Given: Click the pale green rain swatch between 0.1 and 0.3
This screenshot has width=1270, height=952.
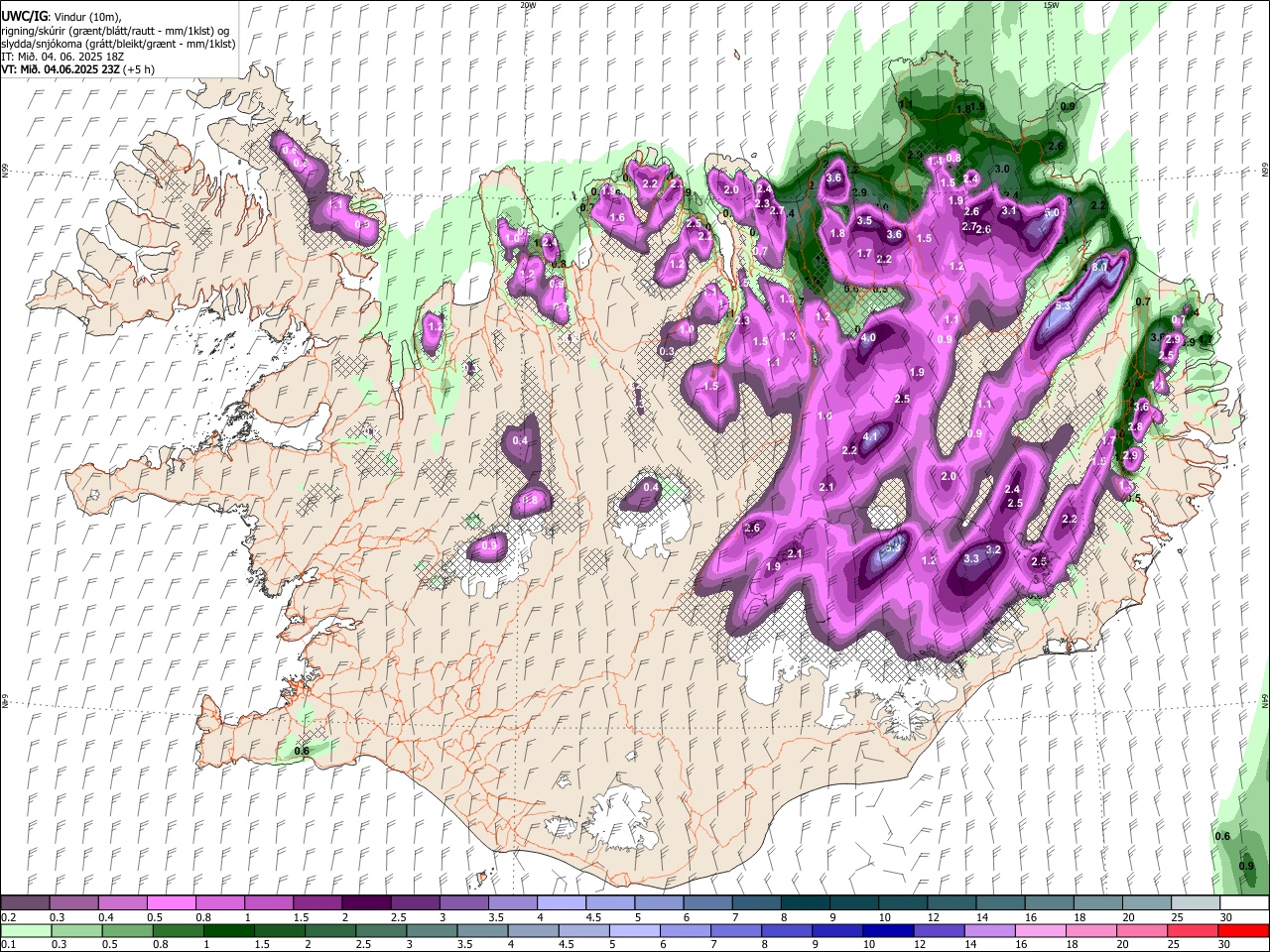Looking at the screenshot, I should pos(25,930).
